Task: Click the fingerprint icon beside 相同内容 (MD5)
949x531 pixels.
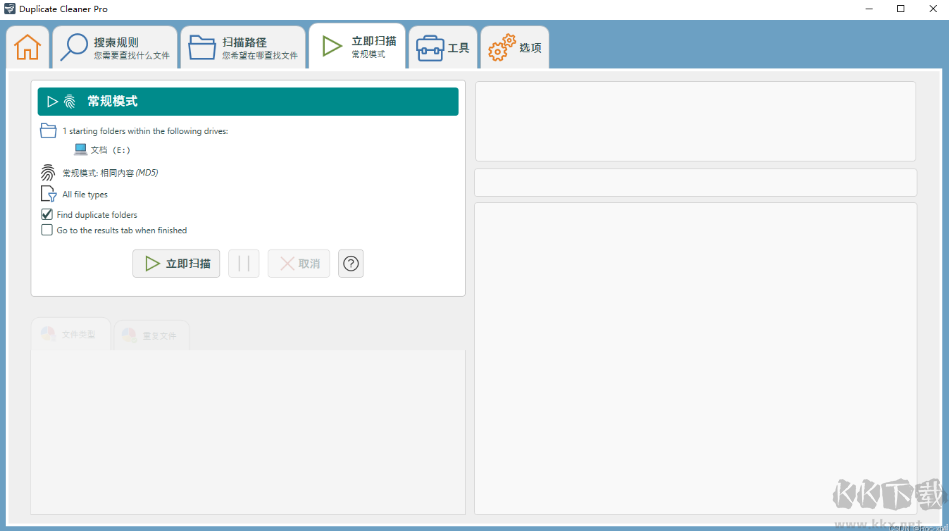Action: tap(48, 173)
